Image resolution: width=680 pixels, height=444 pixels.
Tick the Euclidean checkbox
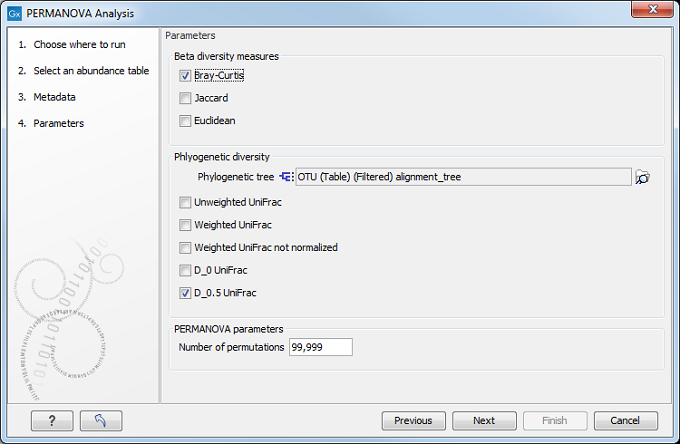point(185,122)
